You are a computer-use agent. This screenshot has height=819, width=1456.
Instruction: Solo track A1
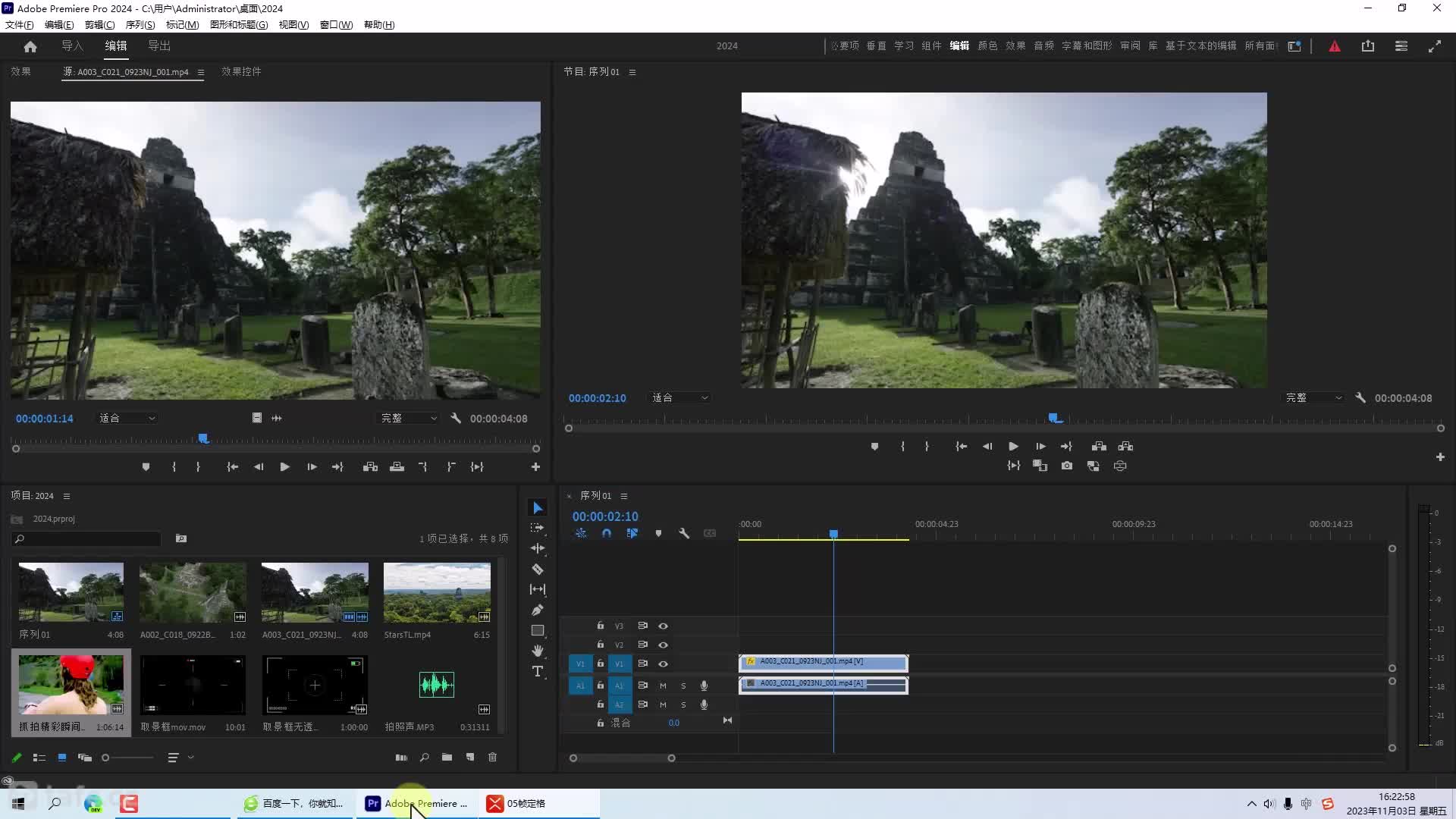pyautogui.click(x=683, y=686)
